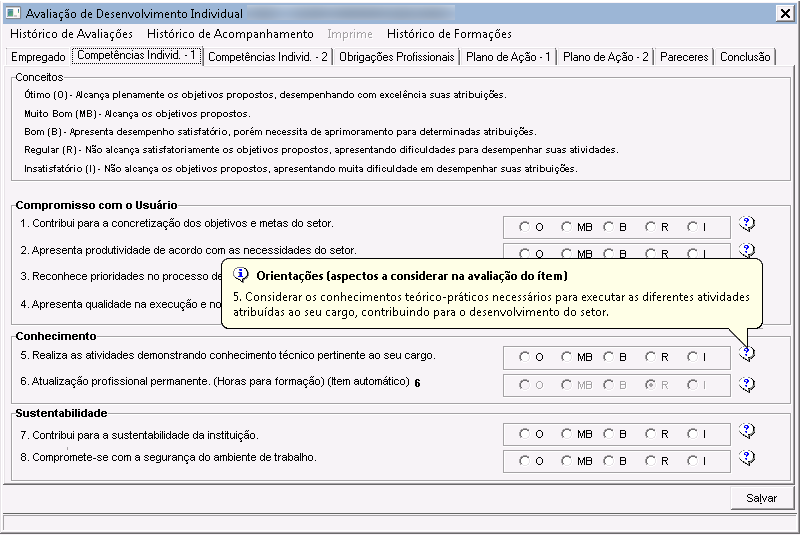Click the Imprime menu item
800x536 pixels.
[349, 34]
